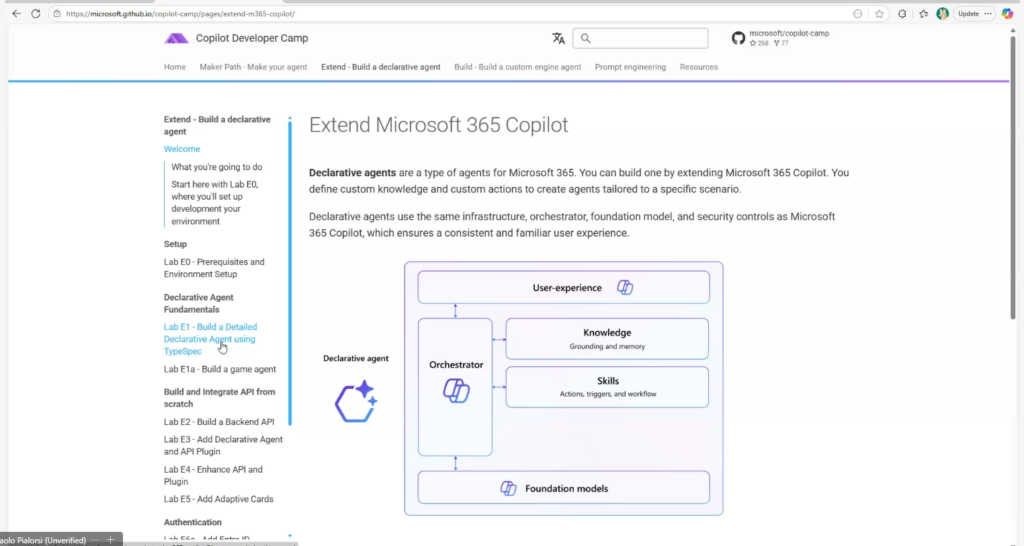
Task: Open Lab E1a - Build a game agent
Action: (x=220, y=369)
